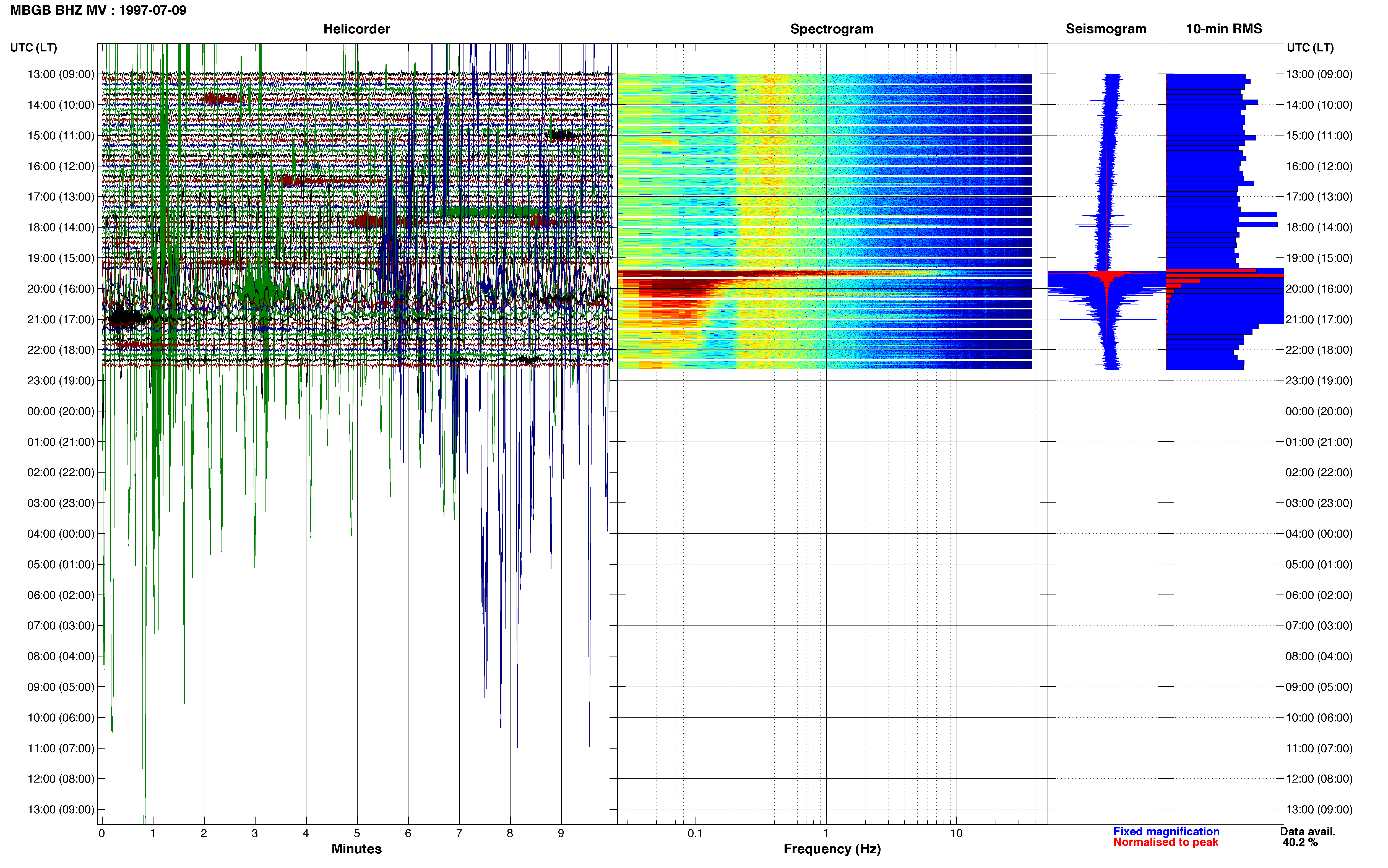Click the 'Spectrogram' panel heading
The image size is (1388, 868).
point(832,29)
